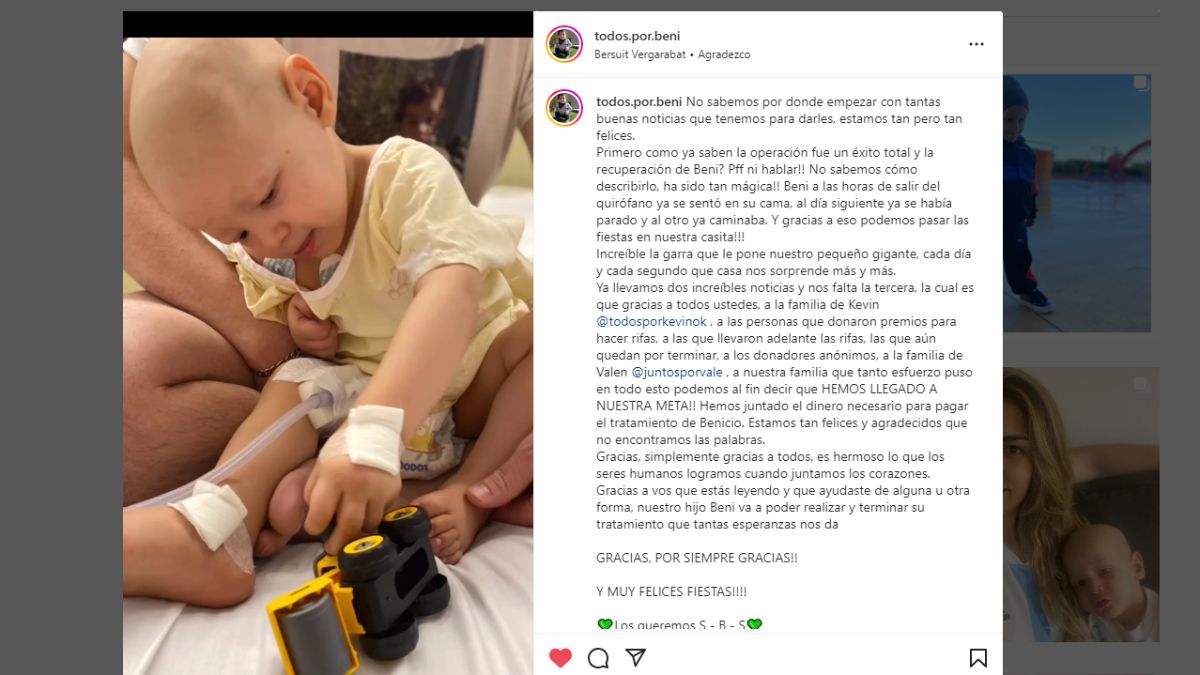Open the @todosporkevinok mention
The height and width of the screenshot is (675, 1200).
pos(652,321)
